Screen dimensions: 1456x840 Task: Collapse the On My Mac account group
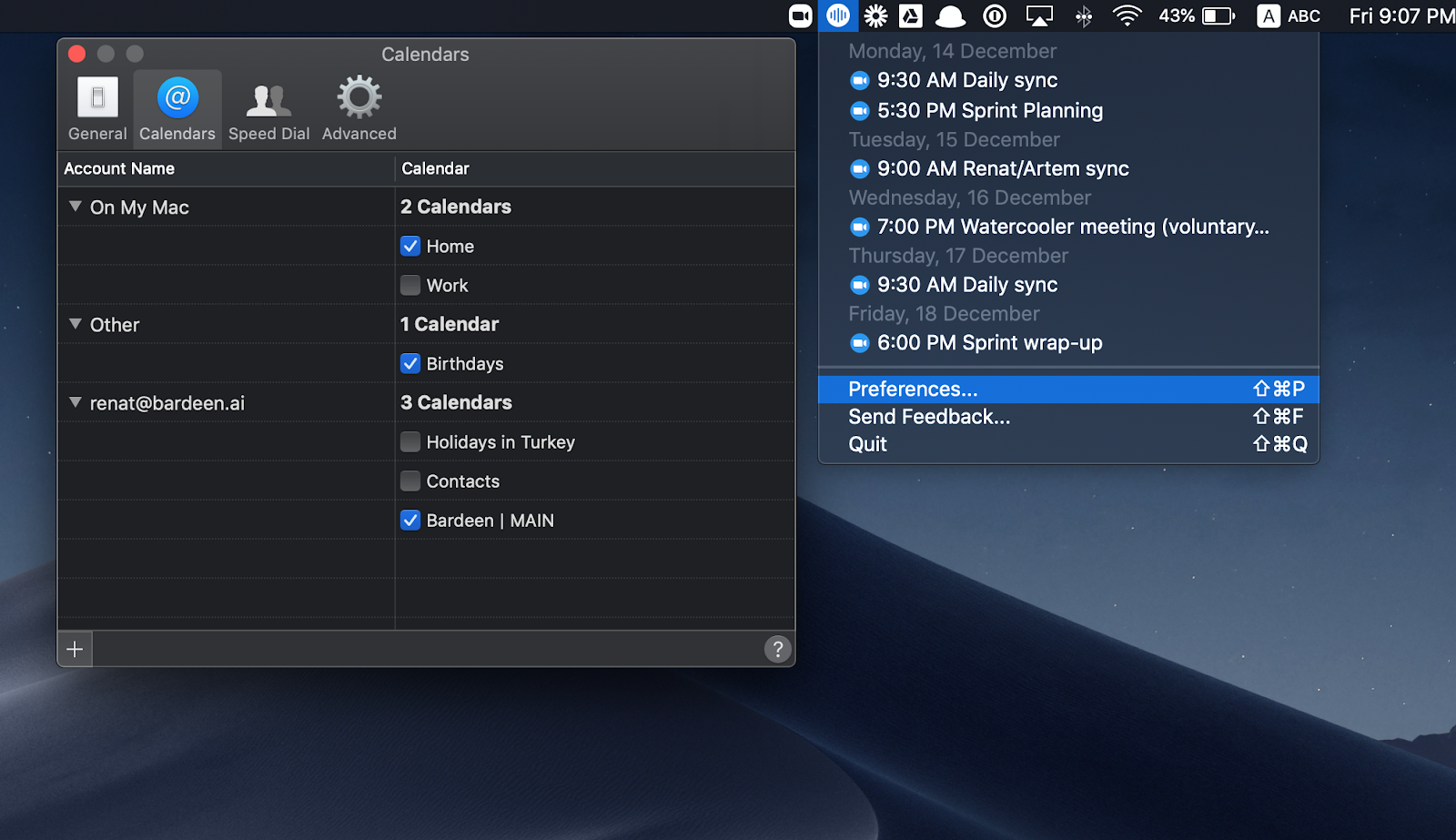(76, 207)
